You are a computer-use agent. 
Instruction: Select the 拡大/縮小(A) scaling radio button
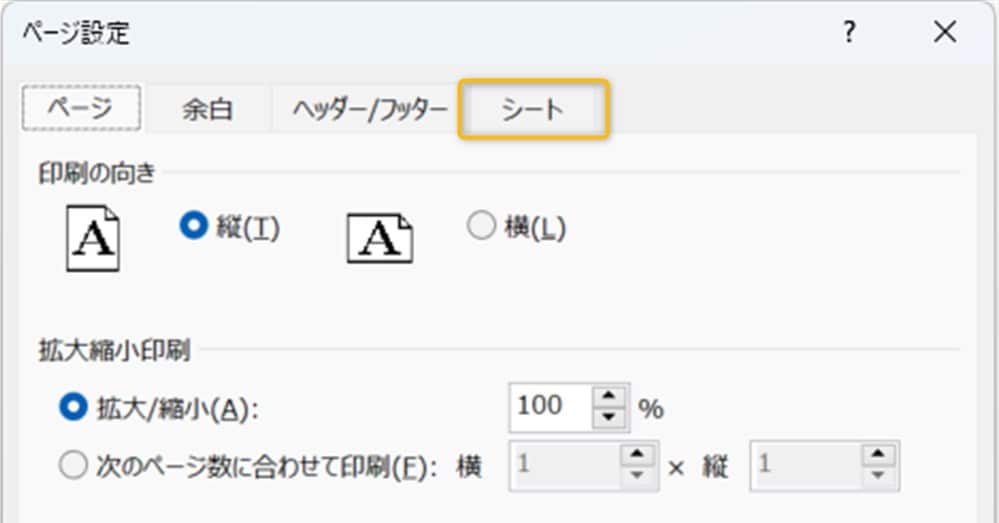coord(74,408)
